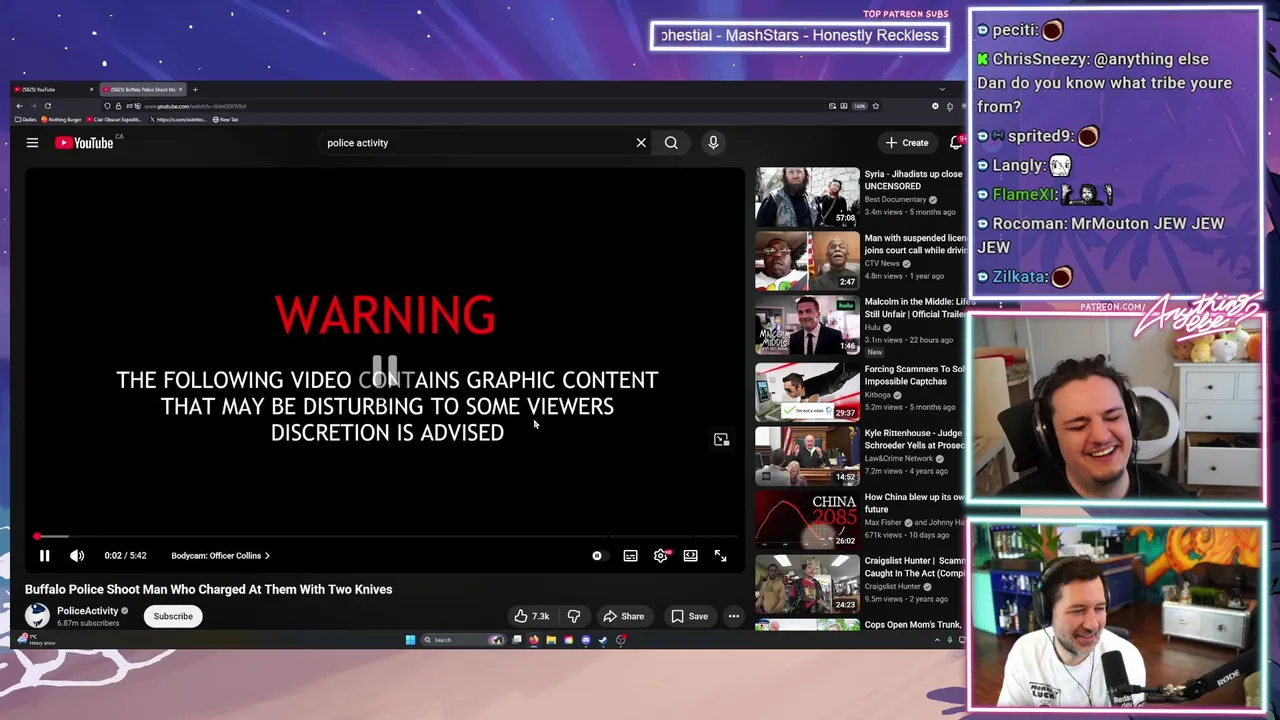Open the Clair Obscur Expedition bookmark
This screenshot has height=720, width=1280.
point(115,119)
